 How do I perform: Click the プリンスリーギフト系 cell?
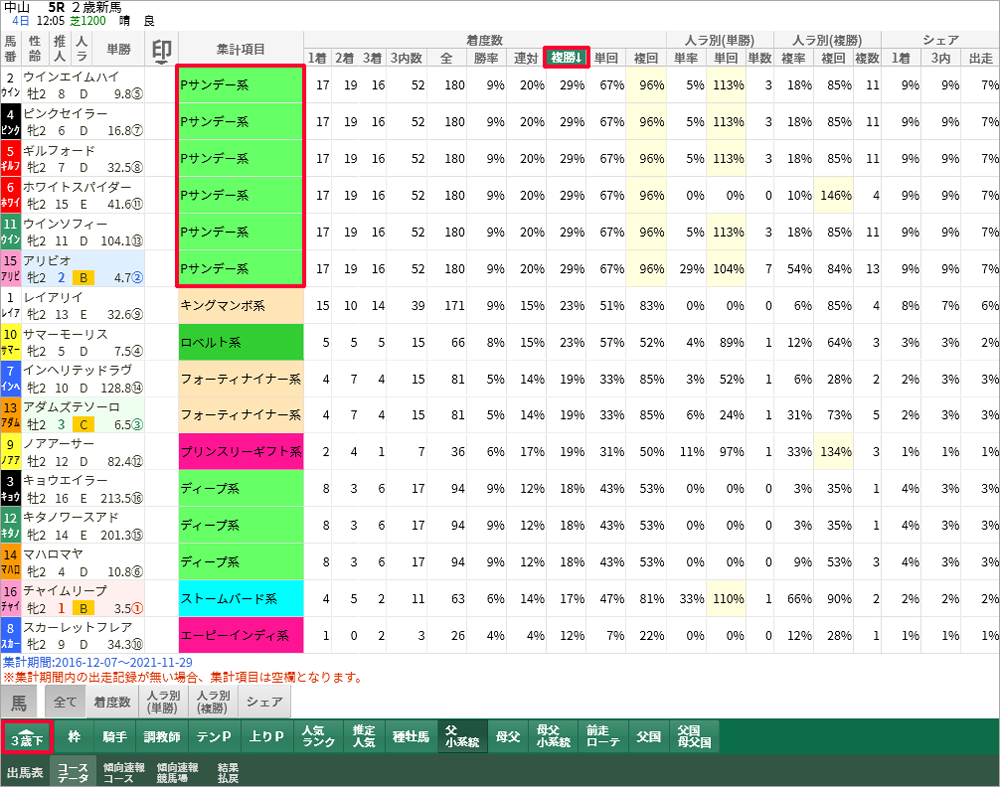(x=241, y=452)
